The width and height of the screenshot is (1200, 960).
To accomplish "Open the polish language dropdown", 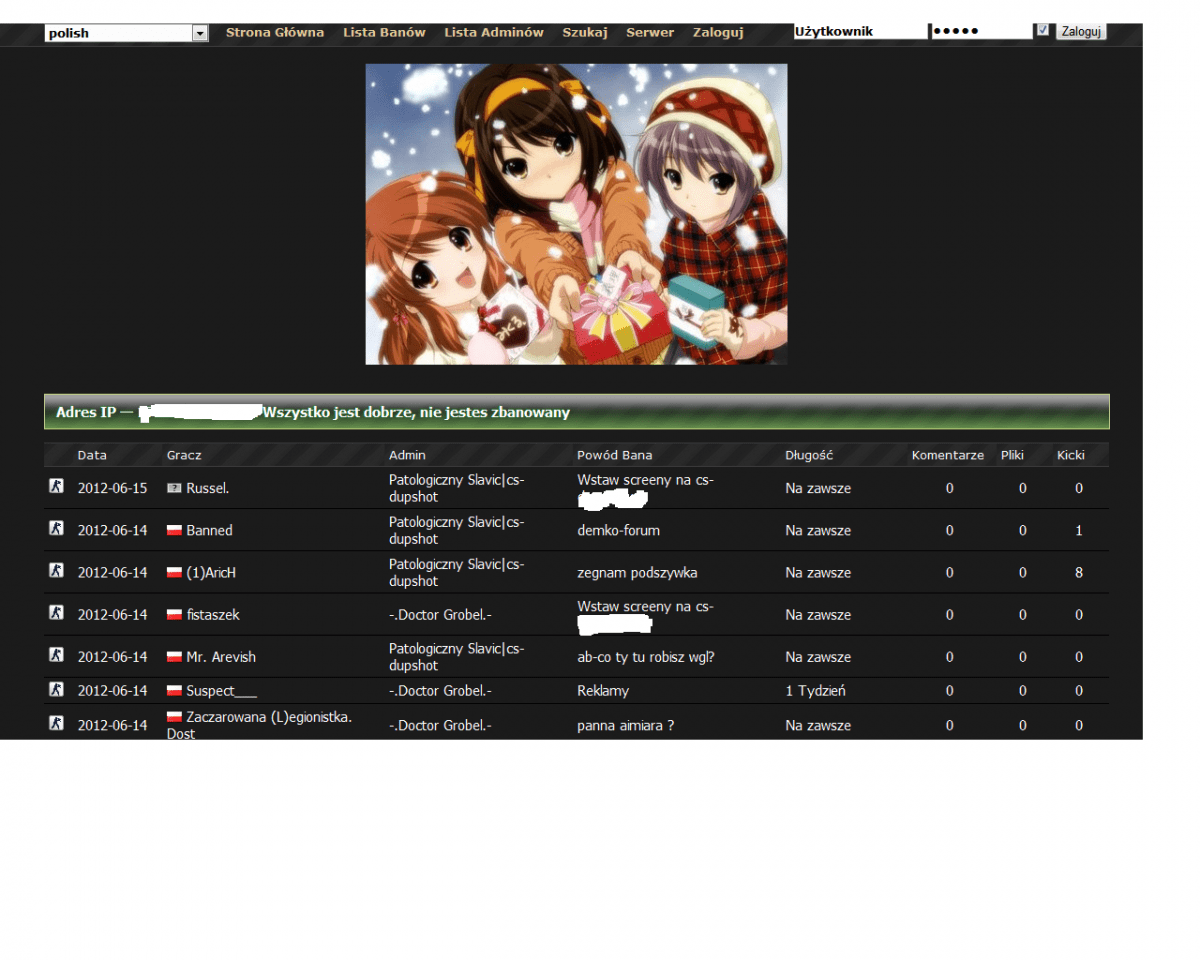I will [126, 33].
